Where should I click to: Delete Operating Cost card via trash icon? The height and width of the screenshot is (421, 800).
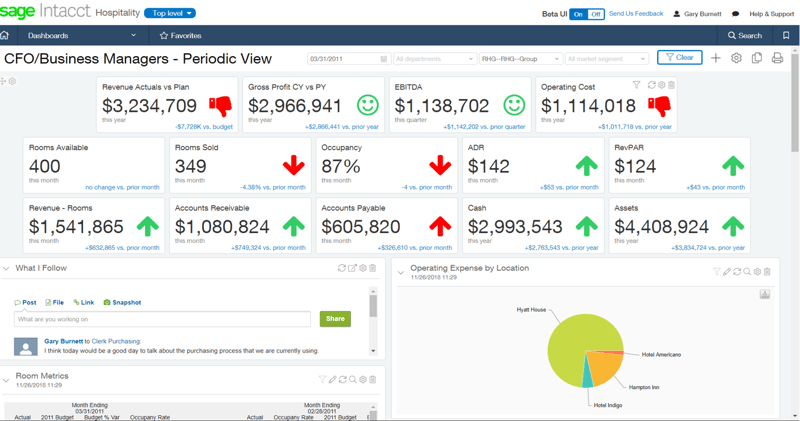click(671, 86)
